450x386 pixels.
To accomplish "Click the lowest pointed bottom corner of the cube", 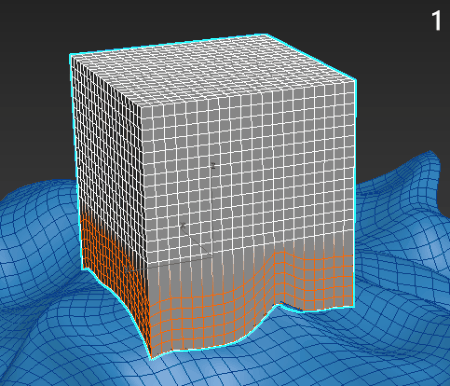I will (151, 358).
